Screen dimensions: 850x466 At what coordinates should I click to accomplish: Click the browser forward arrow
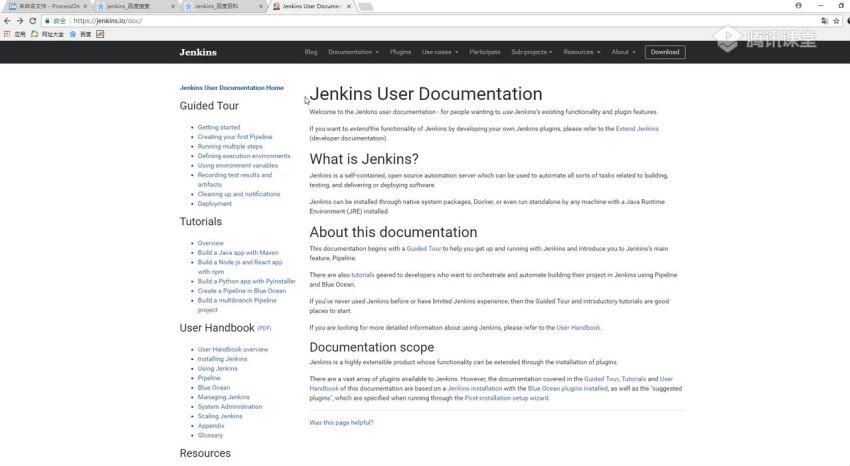coord(20,21)
